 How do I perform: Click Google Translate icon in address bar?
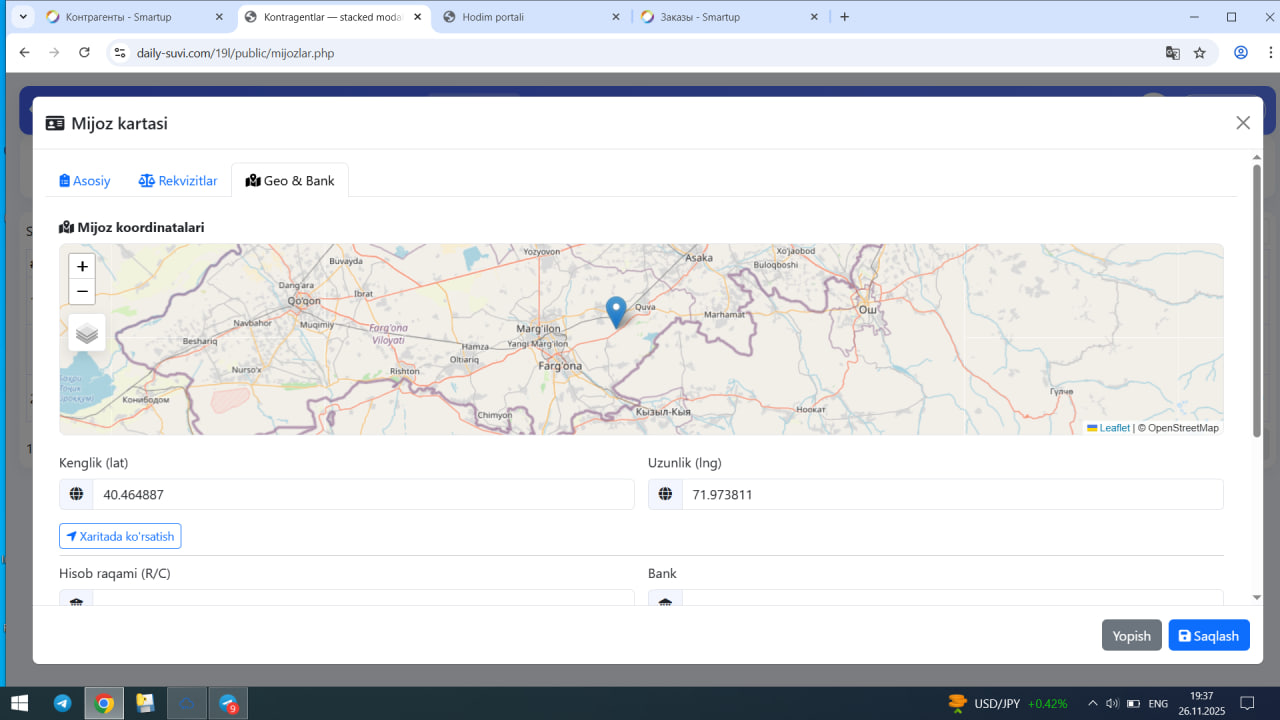pyautogui.click(x=1173, y=53)
